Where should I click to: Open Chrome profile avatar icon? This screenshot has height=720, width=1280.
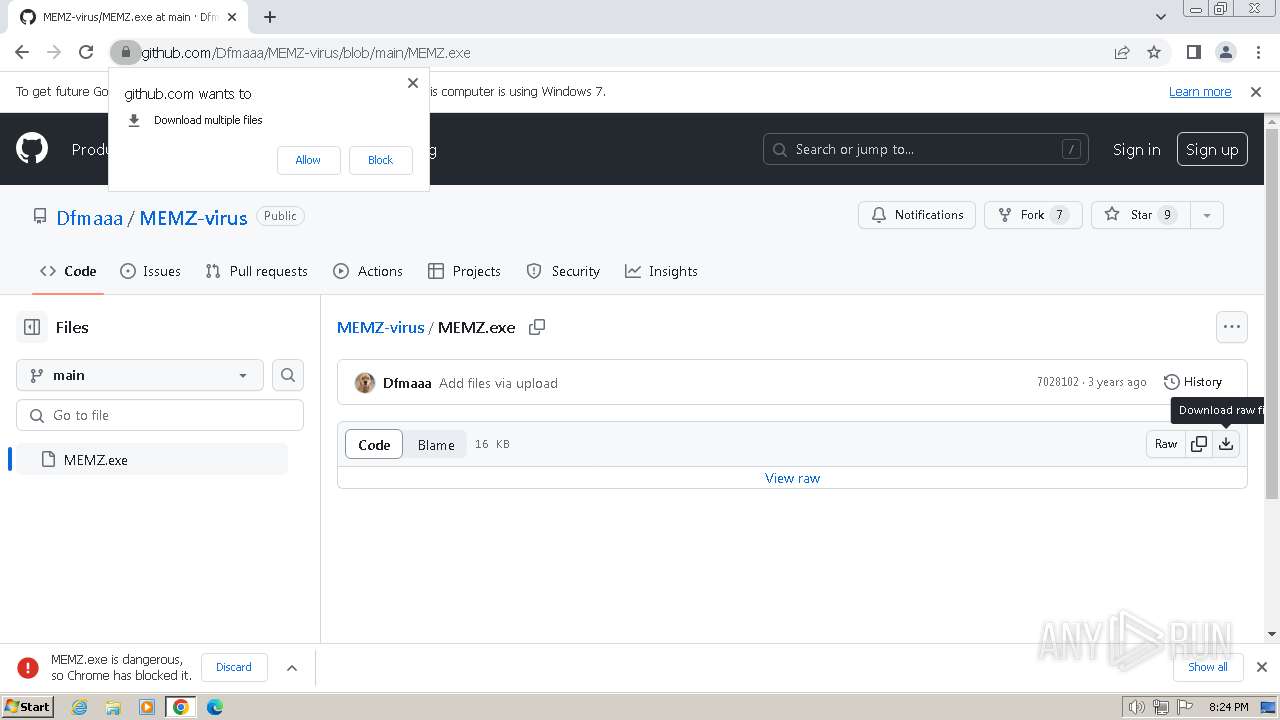[x=1225, y=52]
